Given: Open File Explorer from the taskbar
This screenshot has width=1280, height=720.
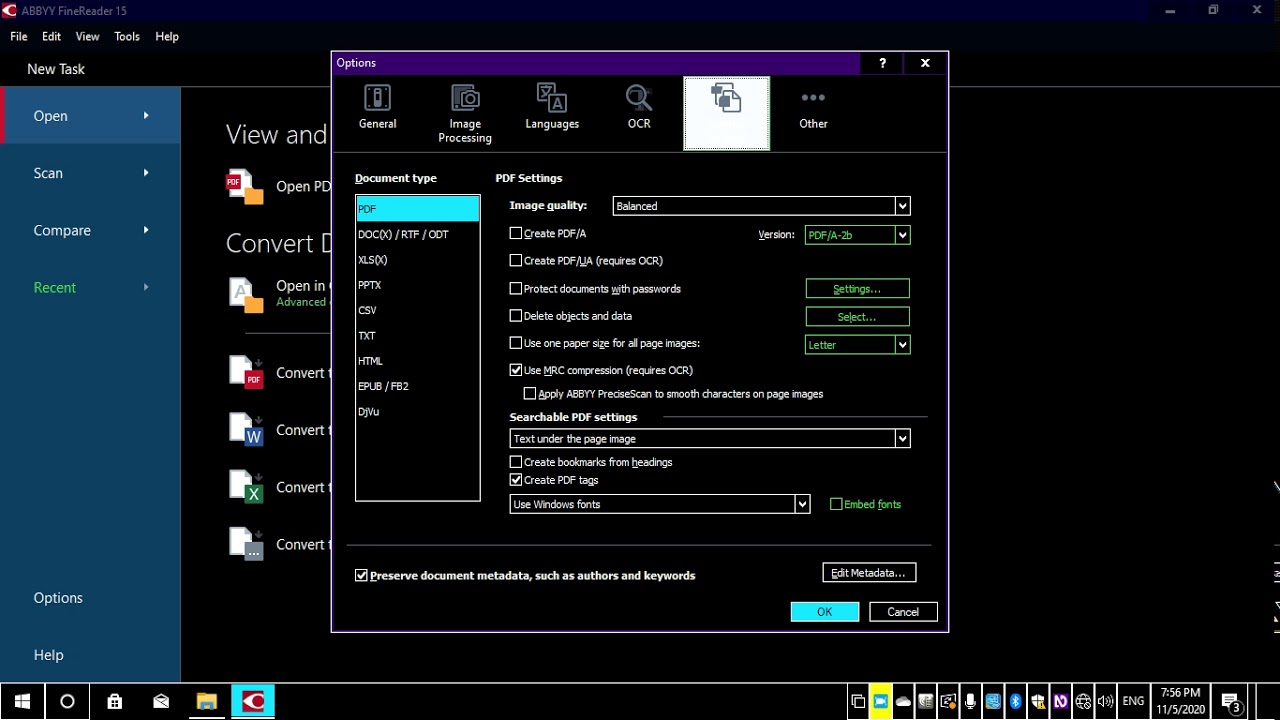Looking at the screenshot, I should pyautogui.click(x=207, y=701).
